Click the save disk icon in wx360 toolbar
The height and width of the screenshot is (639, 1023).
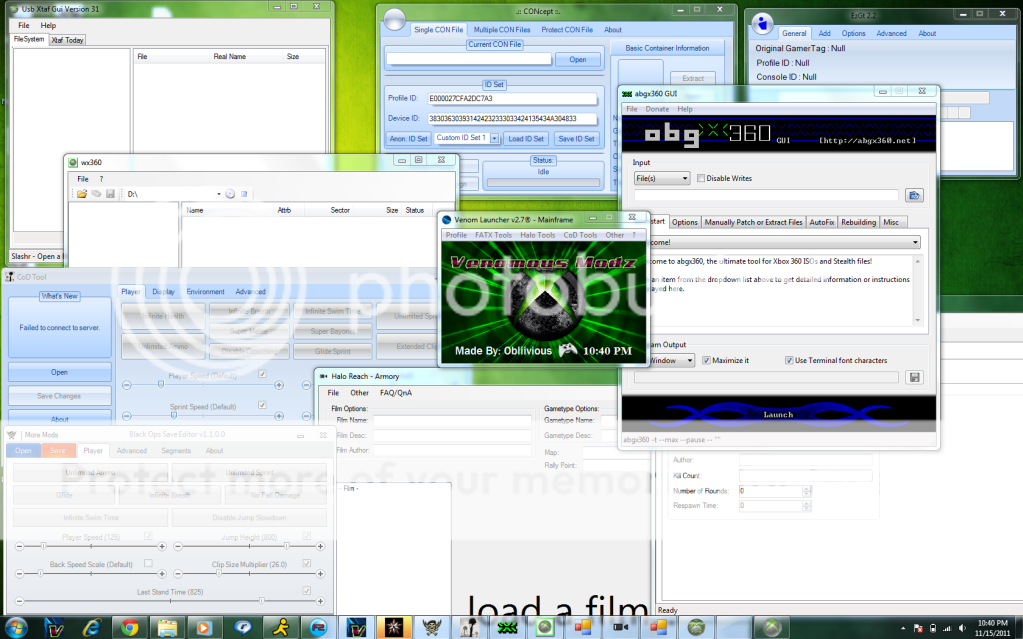coord(110,194)
